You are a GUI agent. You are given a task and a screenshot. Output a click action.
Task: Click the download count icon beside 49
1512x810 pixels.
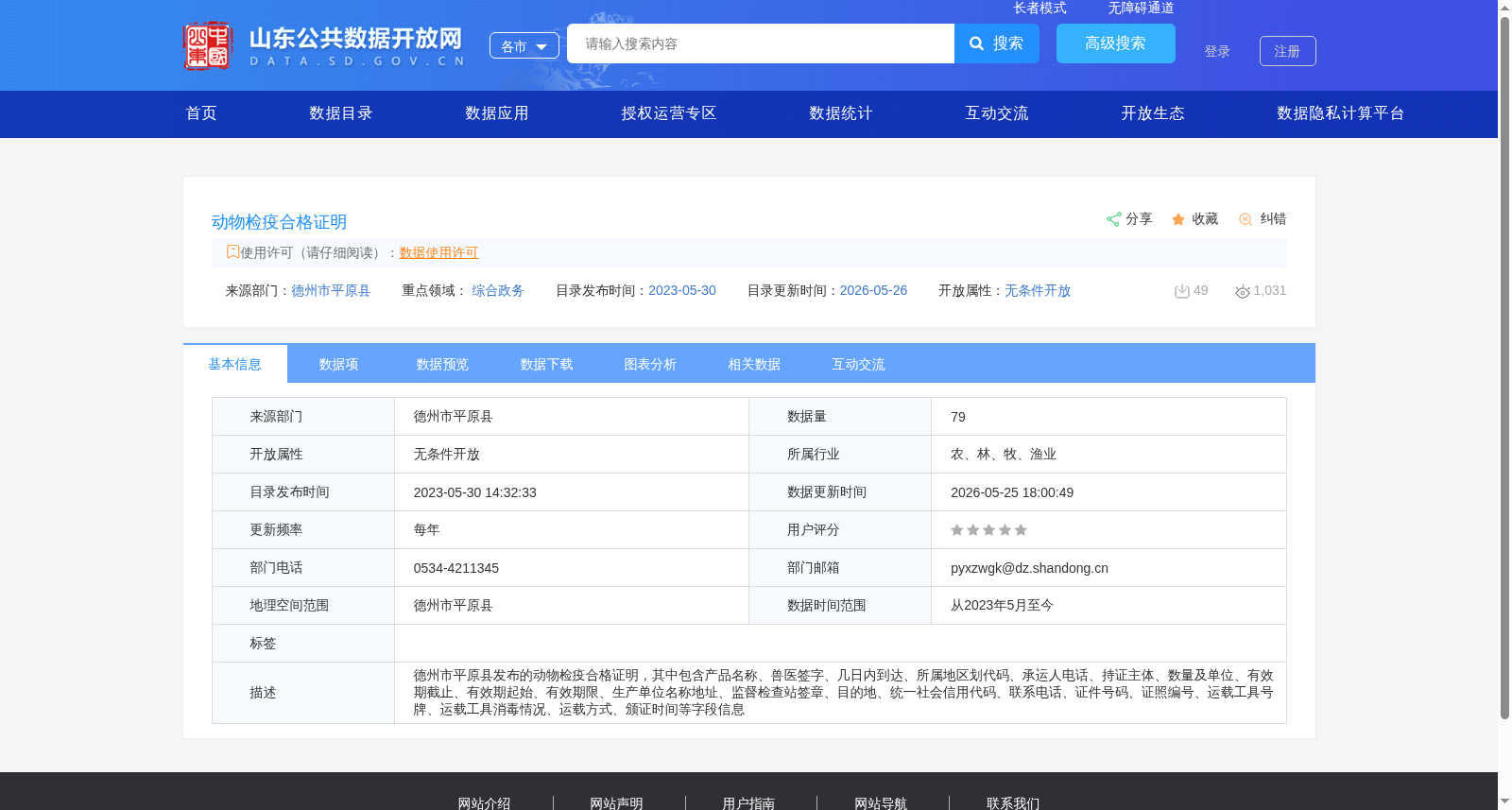click(1181, 291)
